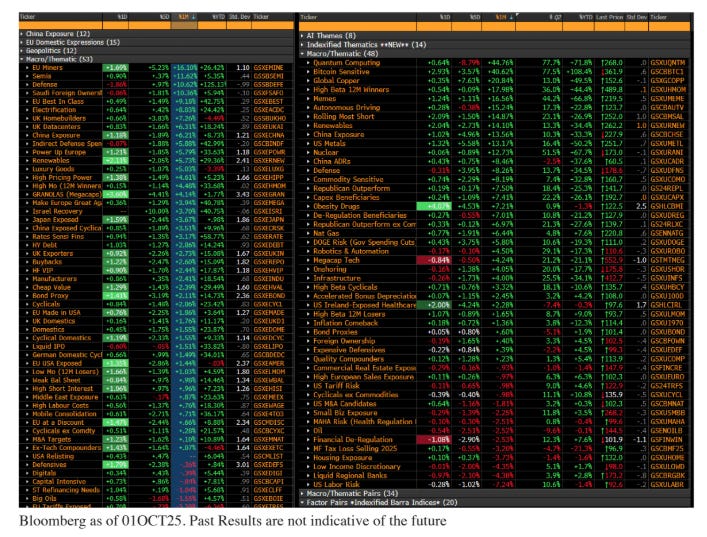Select the Rolling Most Short row
The width and height of the screenshot is (707, 537).
[495, 117]
